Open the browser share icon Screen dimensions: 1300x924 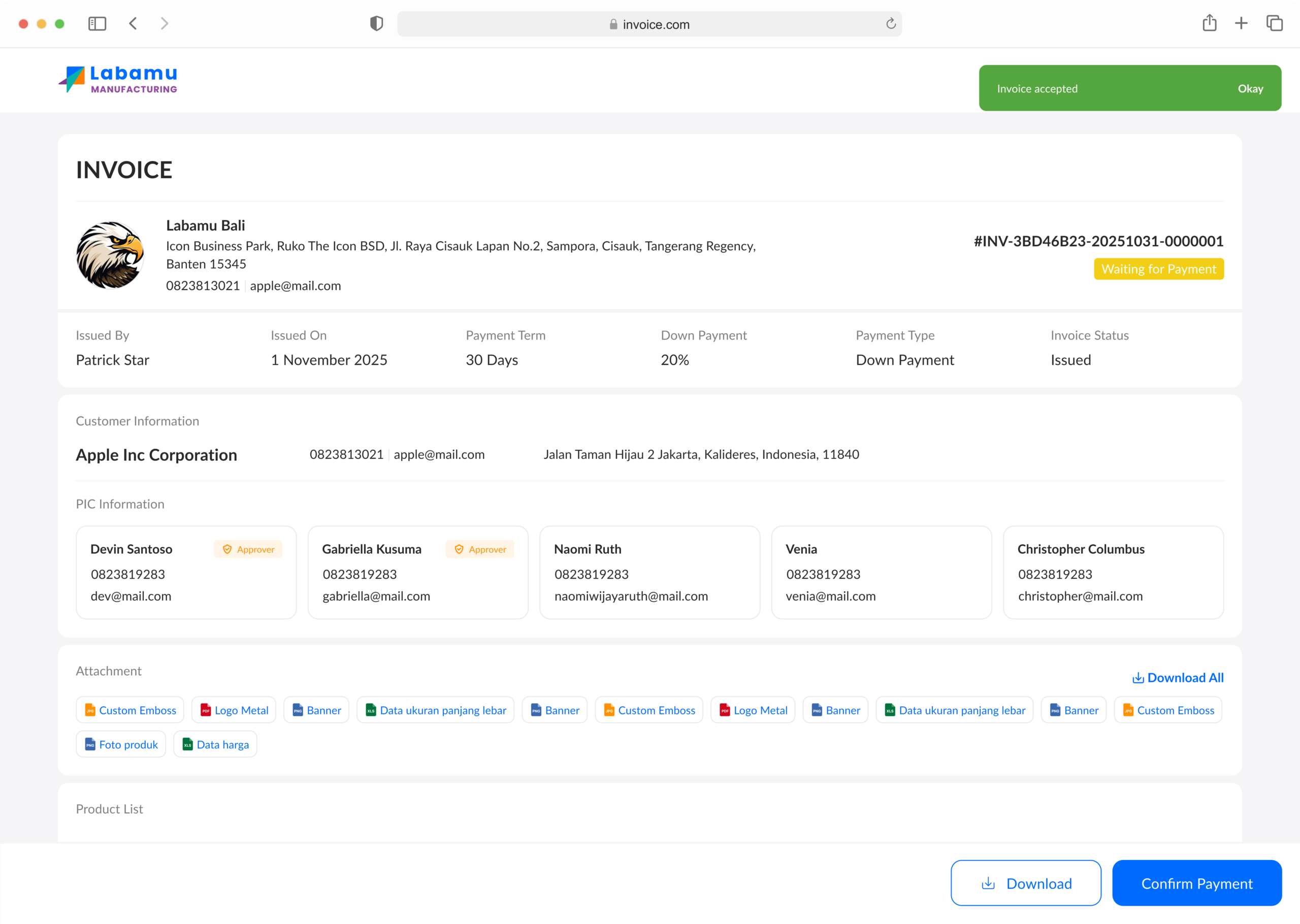[1209, 23]
